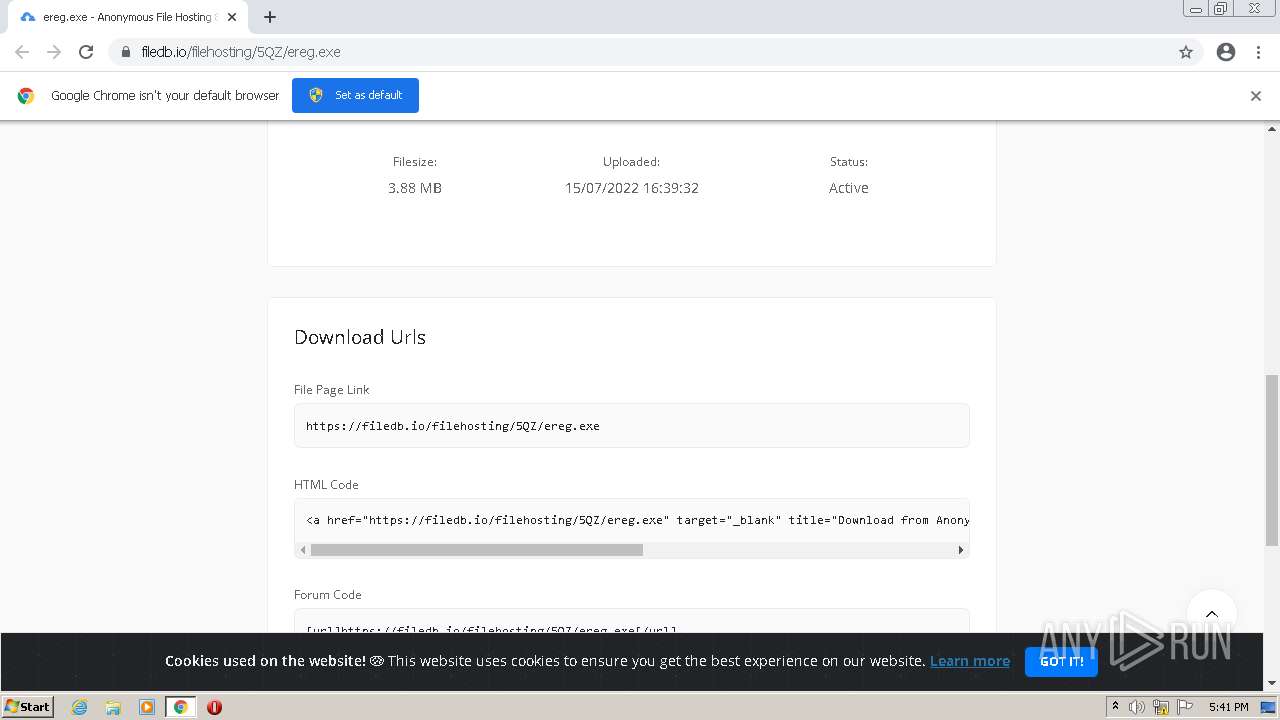Image resolution: width=1280 pixels, height=720 pixels.
Task: Click the 3.88 MB filesize value
Action: click(x=415, y=188)
